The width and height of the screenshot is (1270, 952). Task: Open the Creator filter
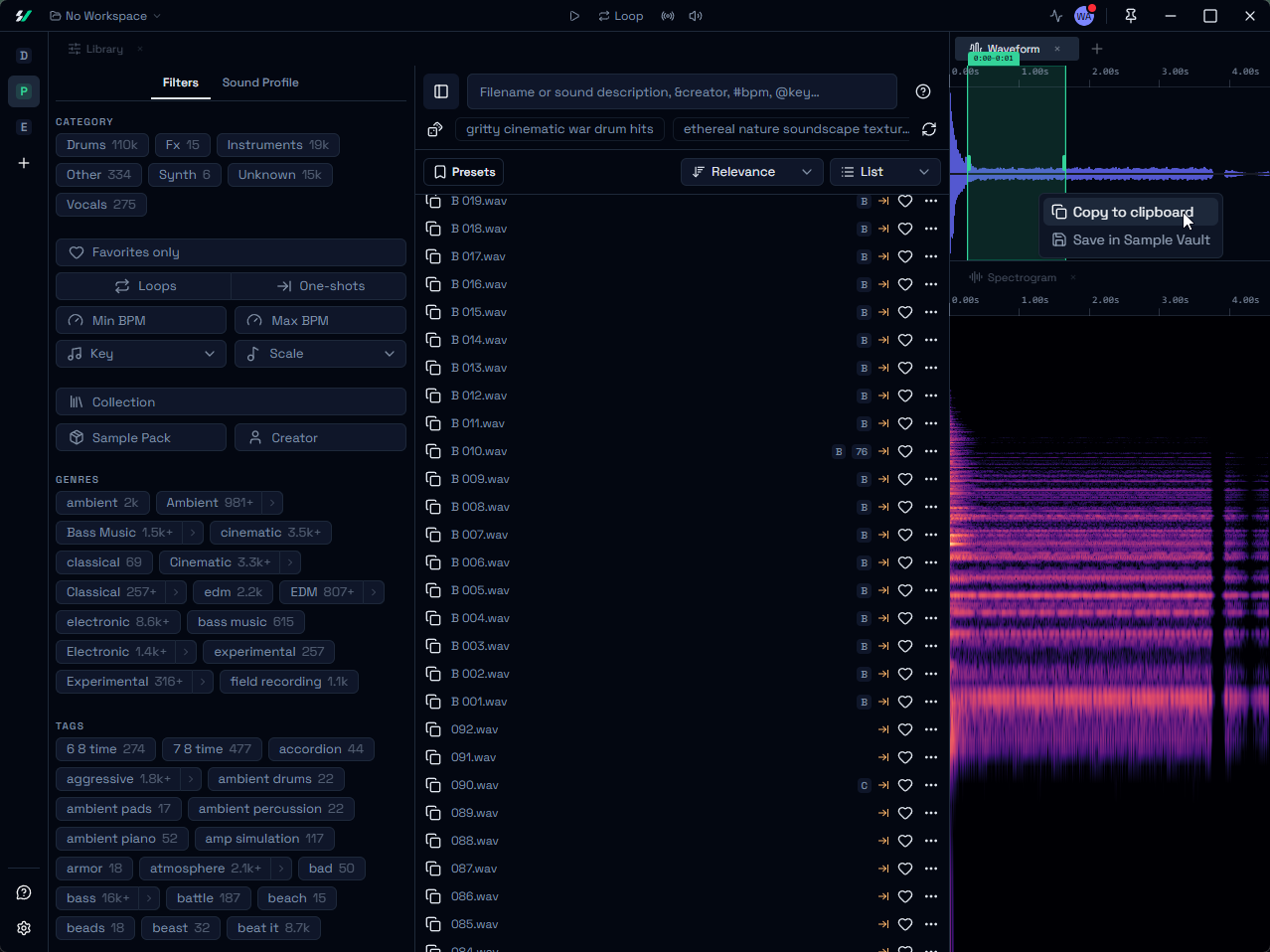tap(320, 437)
